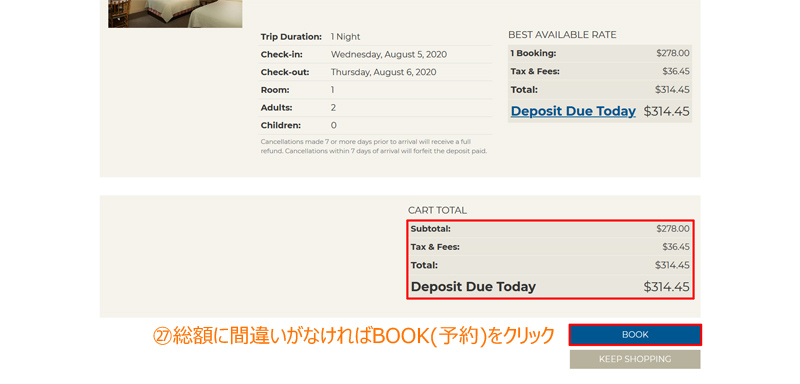Viewport: 800px width, 384px height.
Task: Click the cart Deposit Due Today amount
Action: 666,287
